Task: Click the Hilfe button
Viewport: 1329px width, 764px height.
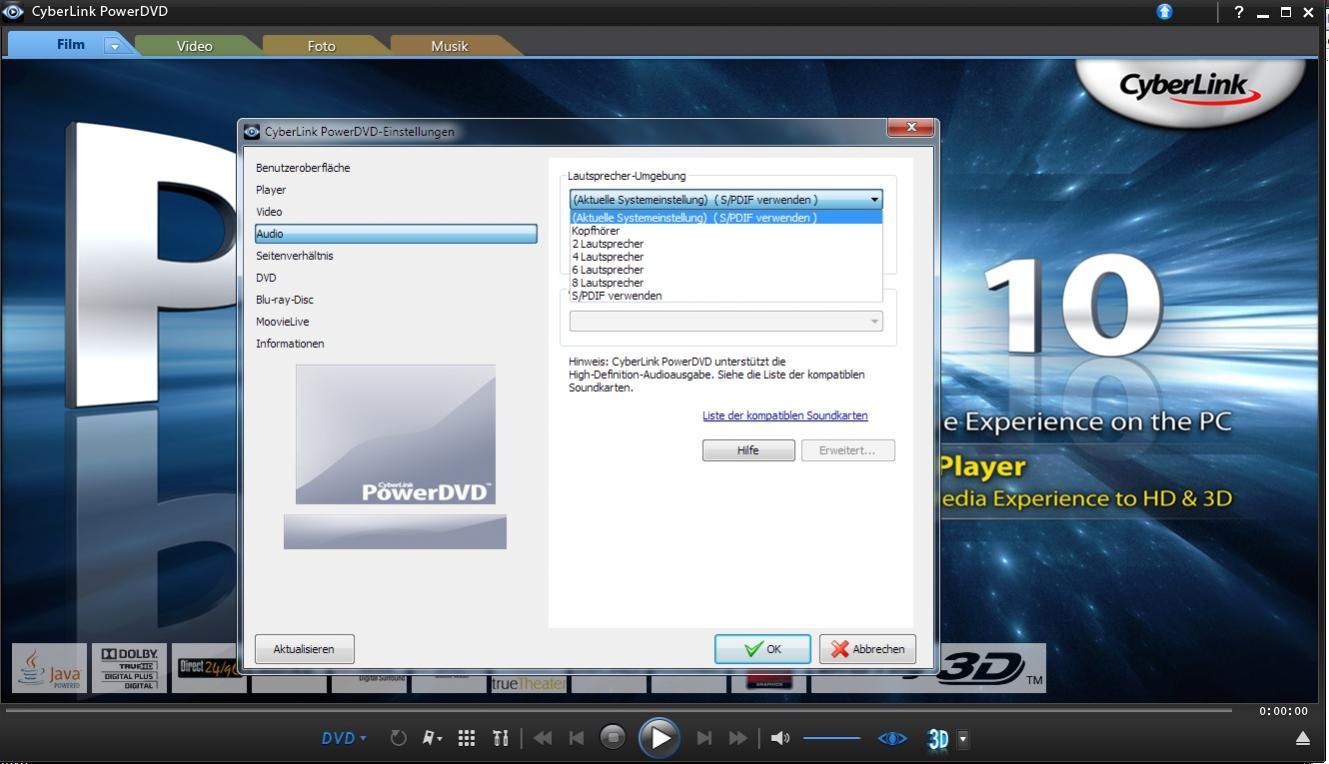Action: (748, 451)
